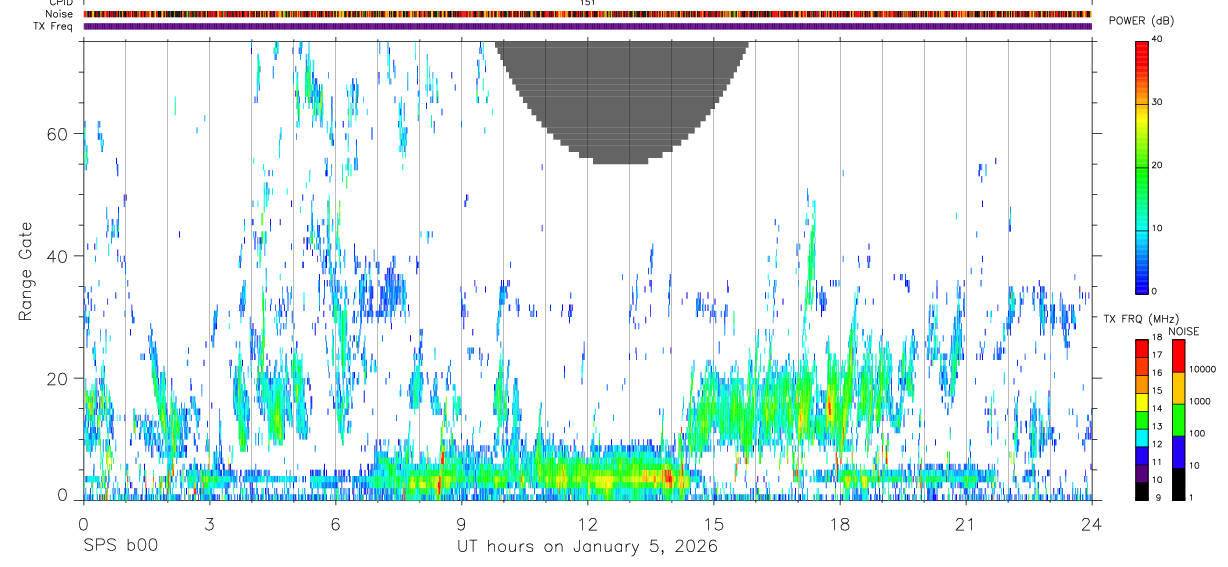Click the 3 tick on UT hours axis
The height and width of the screenshot is (567, 1228).
click(209, 523)
